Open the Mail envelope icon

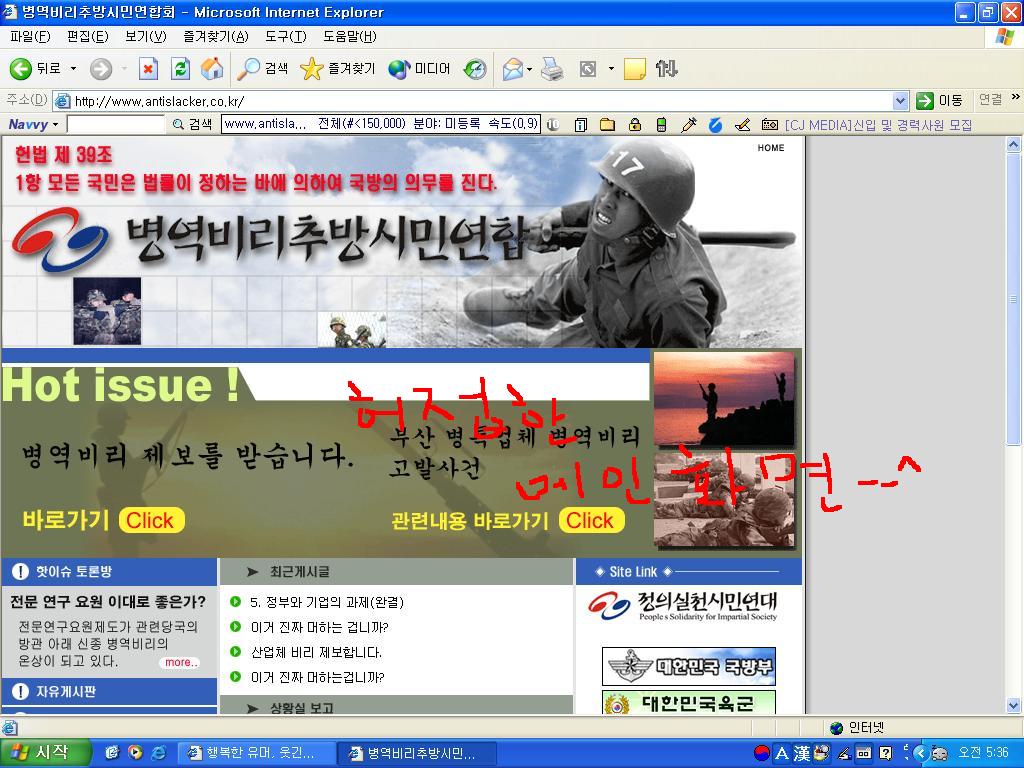(513, 69)
